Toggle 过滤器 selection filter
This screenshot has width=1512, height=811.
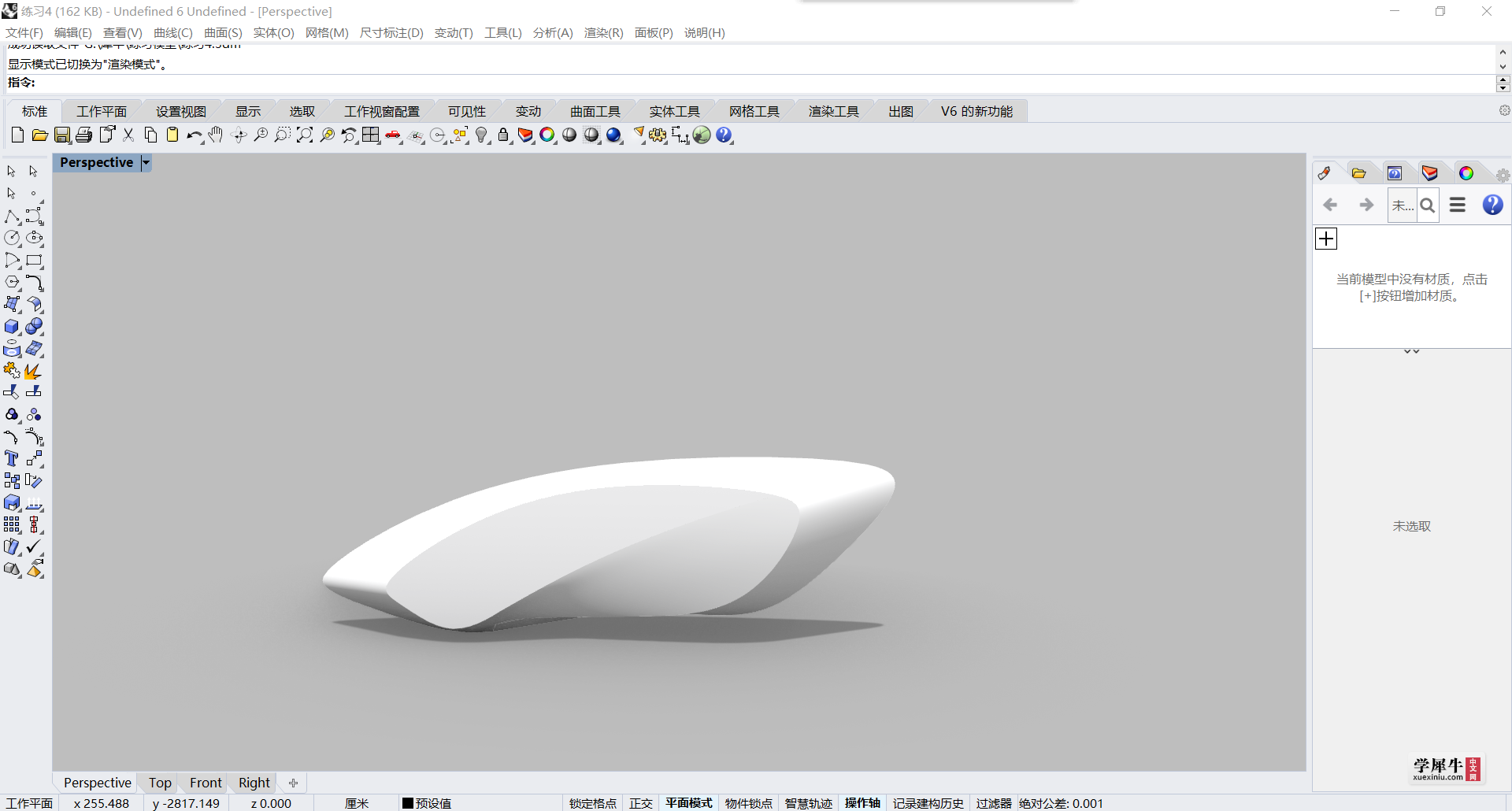coord(994,803)
